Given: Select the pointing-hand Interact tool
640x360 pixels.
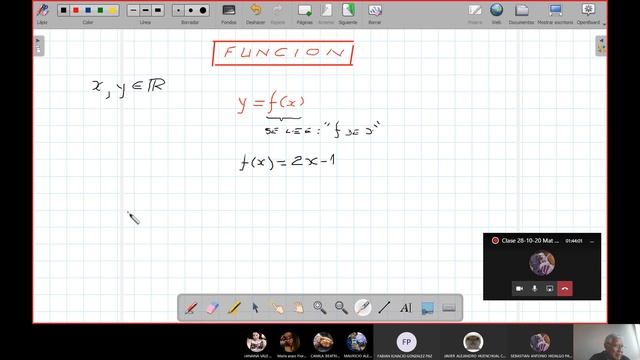Looking at the screenshot, I should (x=277, y=308).
